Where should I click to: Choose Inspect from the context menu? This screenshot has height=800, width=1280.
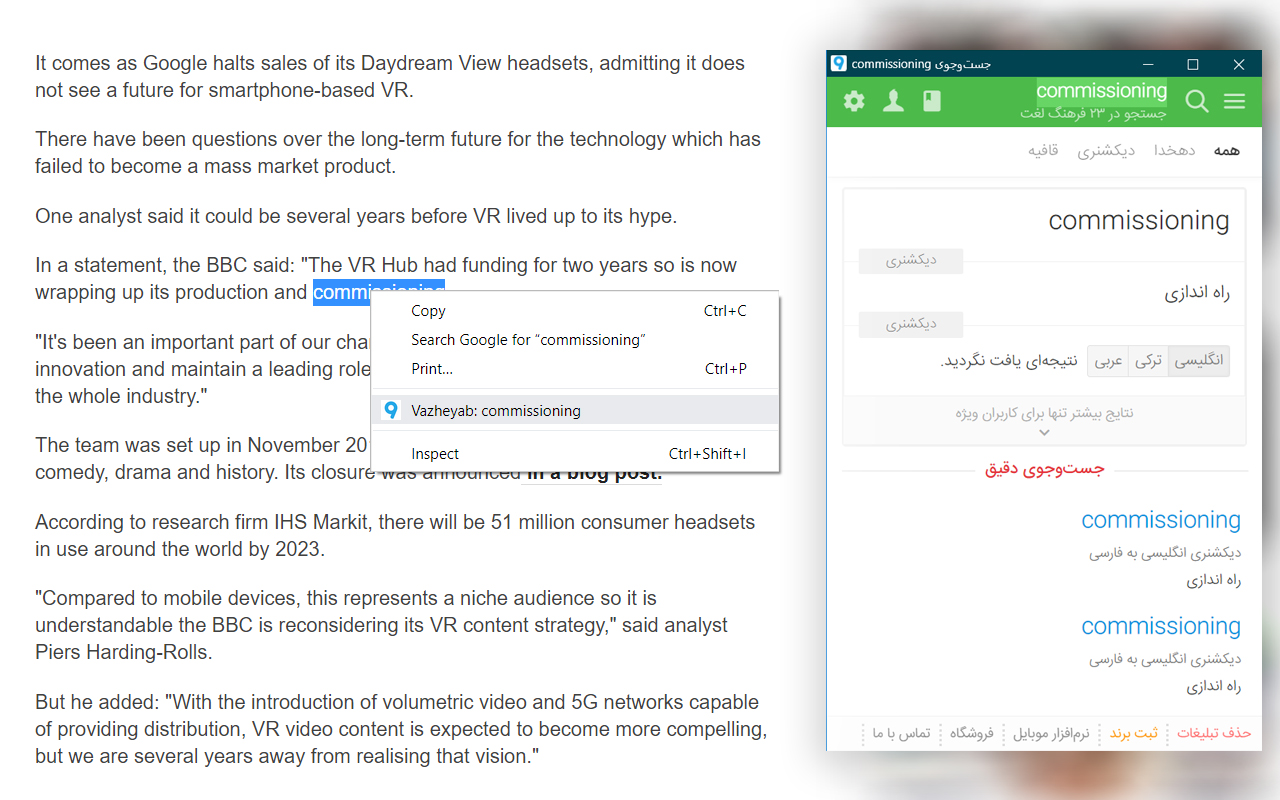[x=575, y=454]
